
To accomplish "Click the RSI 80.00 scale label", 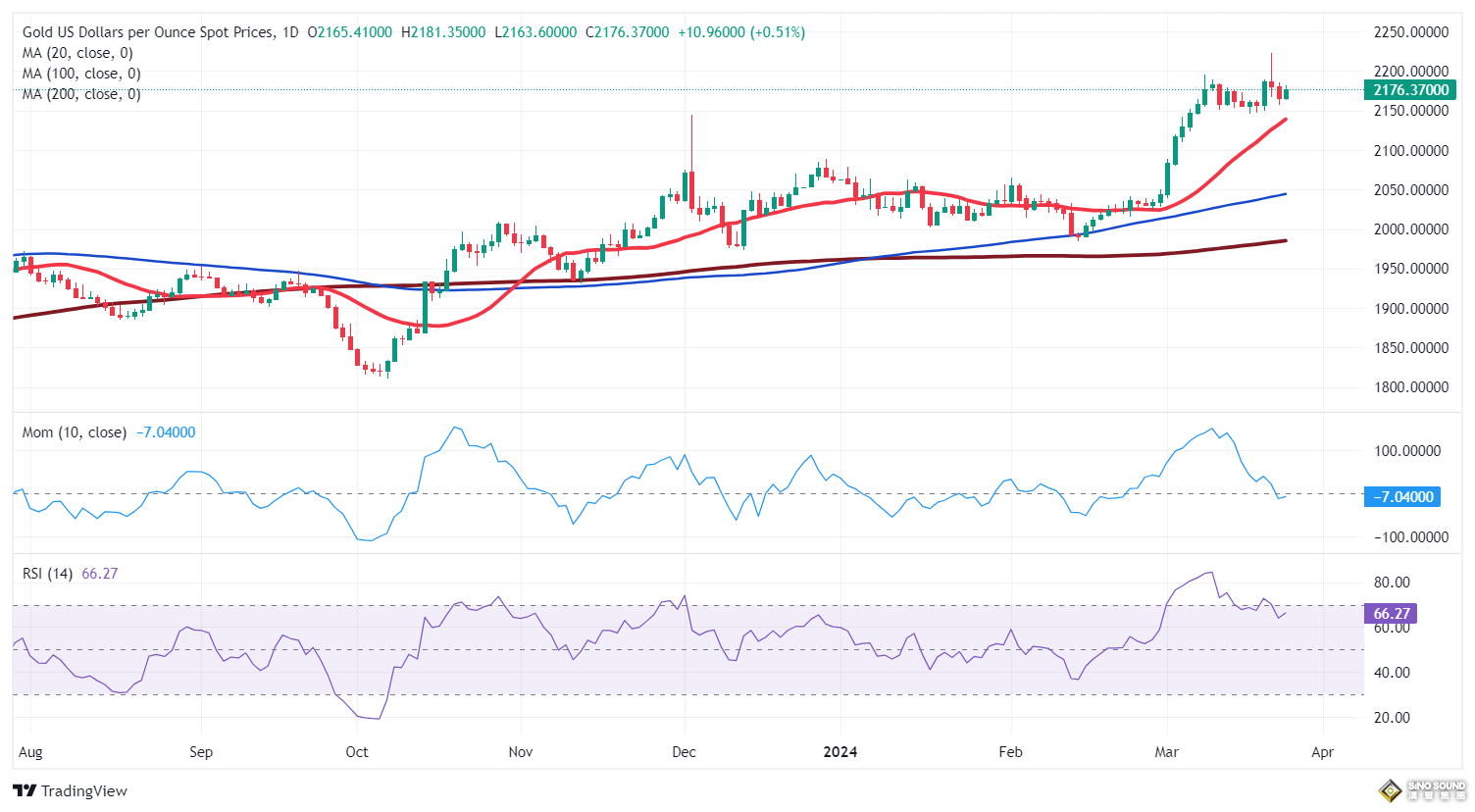I will [1392, 583].
